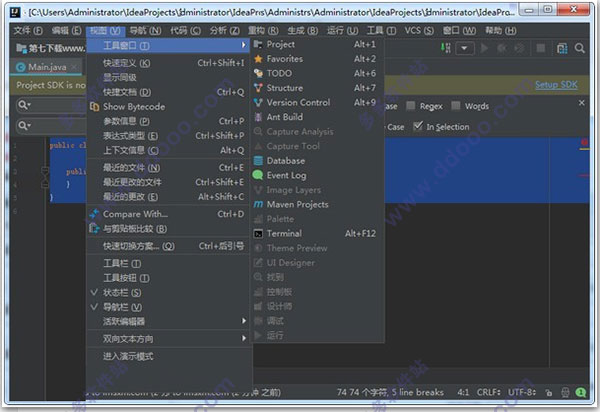Open Favorites with the star icon
Image resolution: width=600 pixels, height=412 pixels.
click(317, 59)
